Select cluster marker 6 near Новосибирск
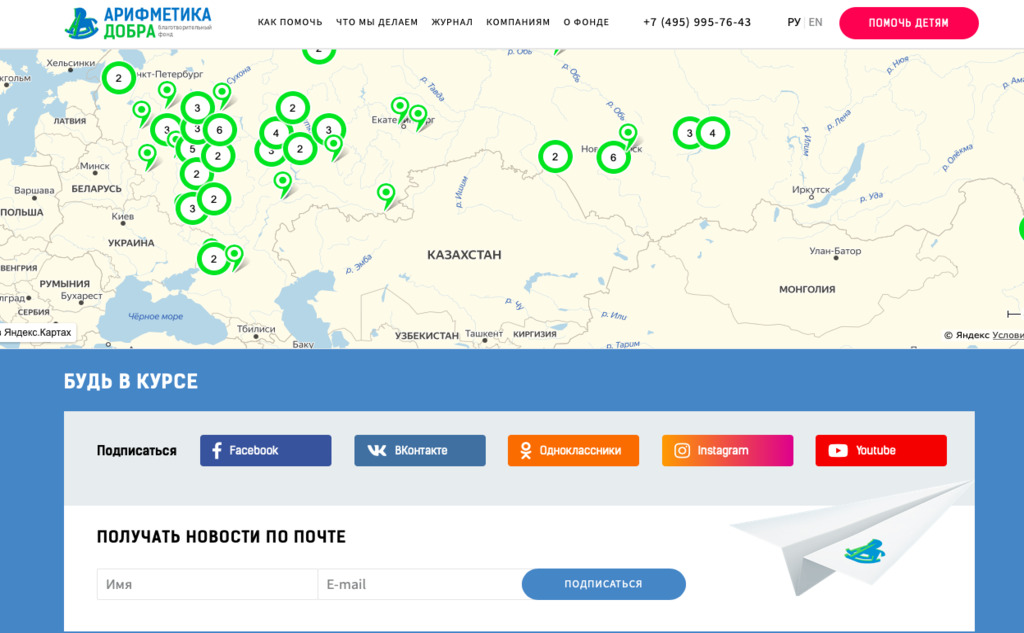The width and height of the screenshot is (1024, 633). pyautogui.click(x=613, y=157)
